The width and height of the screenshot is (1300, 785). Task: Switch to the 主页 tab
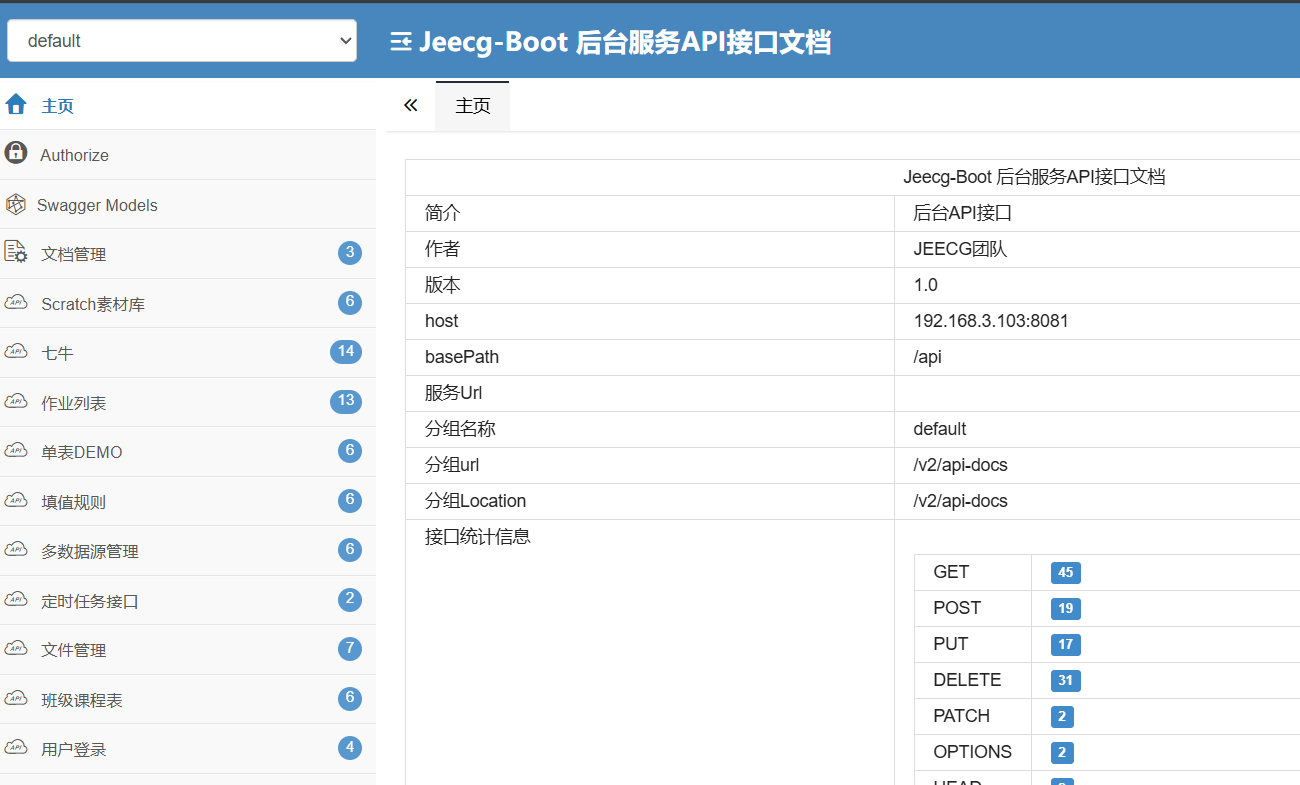tap(473, 106)
